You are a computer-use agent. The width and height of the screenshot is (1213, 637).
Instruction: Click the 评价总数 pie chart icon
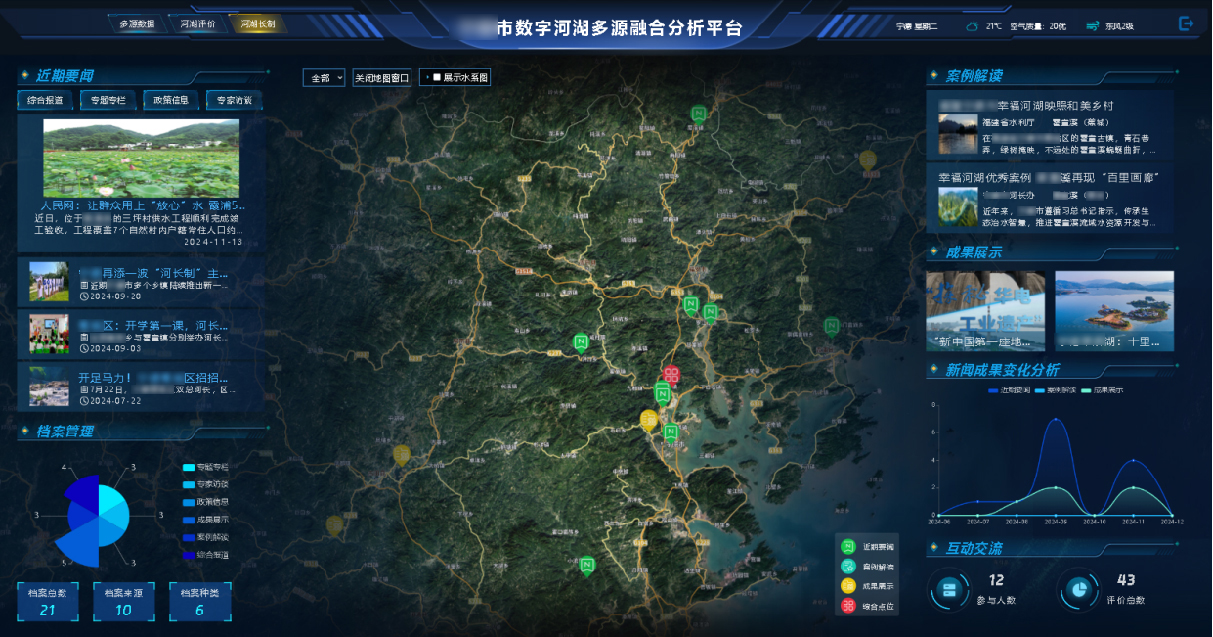1076,590
